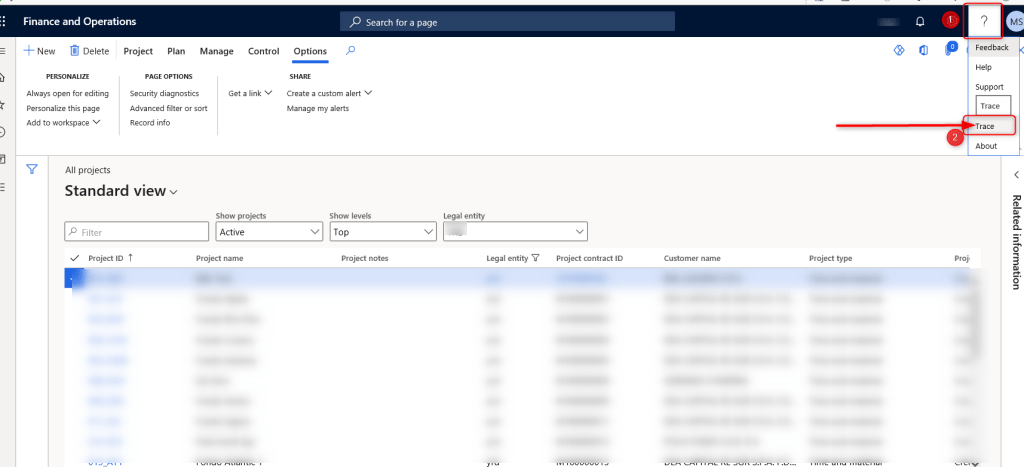This screenshot has height=467, width=1024.
Task: Switch to the Manage tab
Action: [x=216, y=51]
